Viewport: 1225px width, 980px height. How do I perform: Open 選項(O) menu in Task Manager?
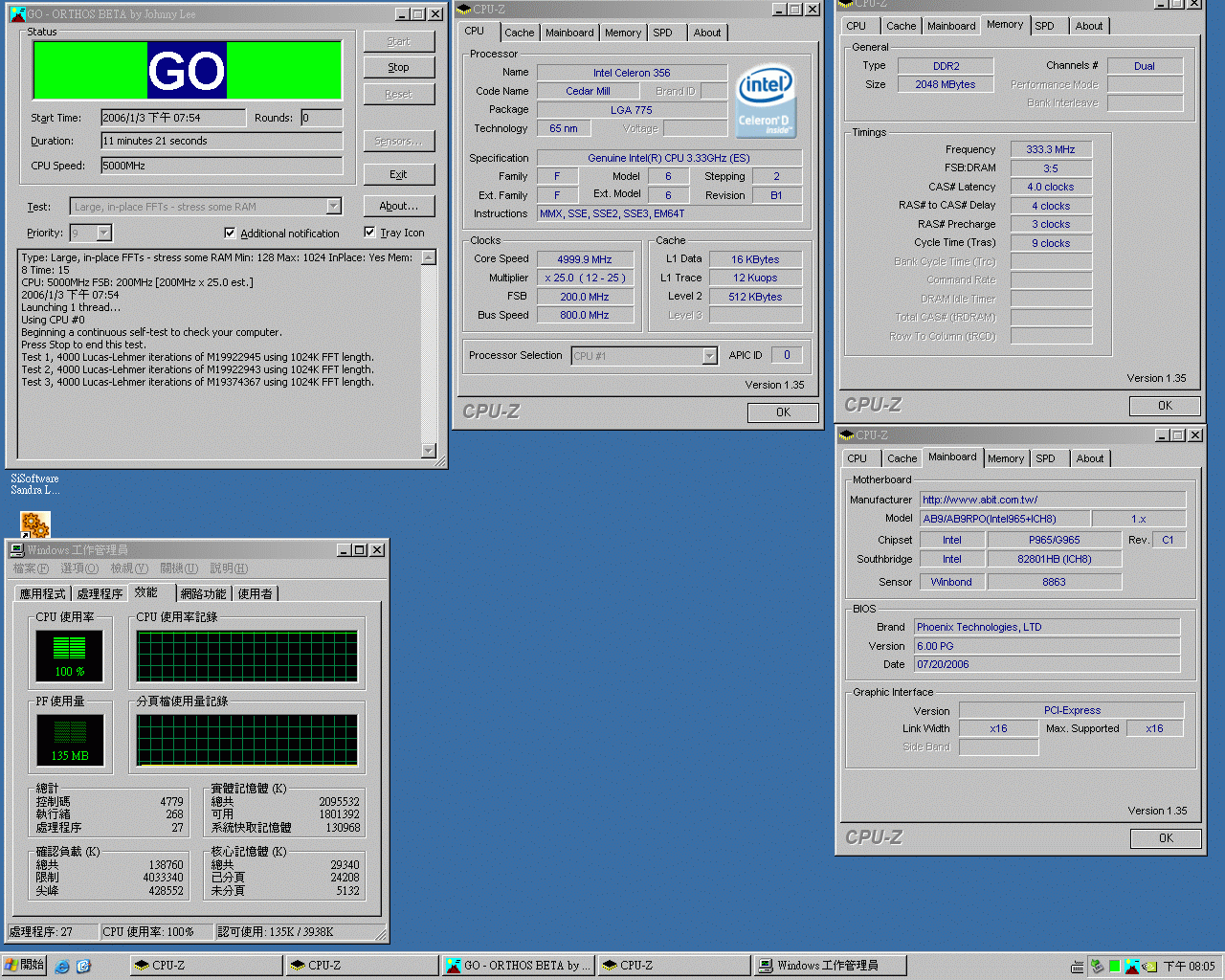point(79,568)
